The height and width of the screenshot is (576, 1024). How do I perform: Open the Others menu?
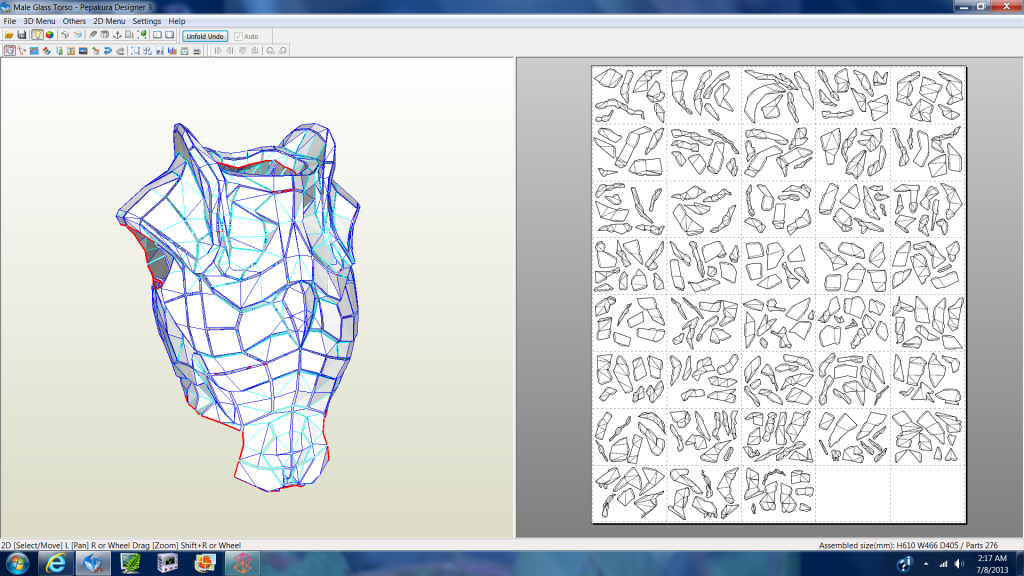[74, 21]
